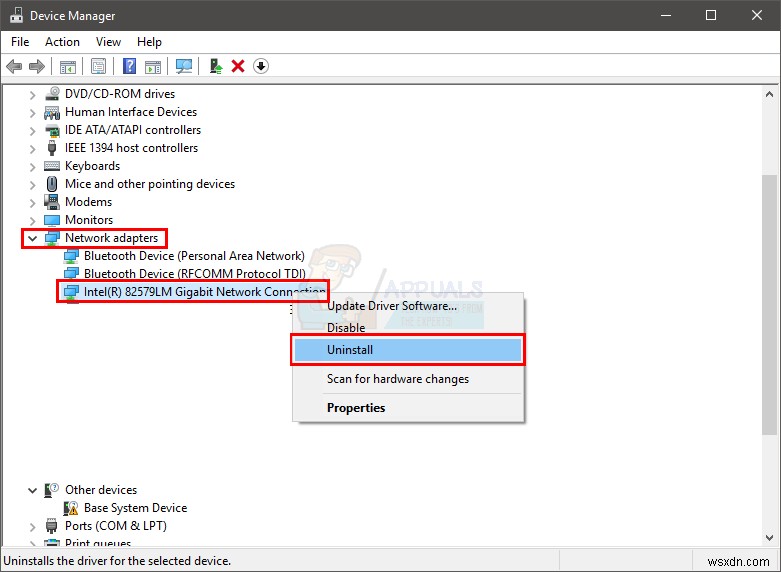Expand the Ports (COM & LPT) node
The height and width of the screenshot is (572, 781).
point(32,526)
